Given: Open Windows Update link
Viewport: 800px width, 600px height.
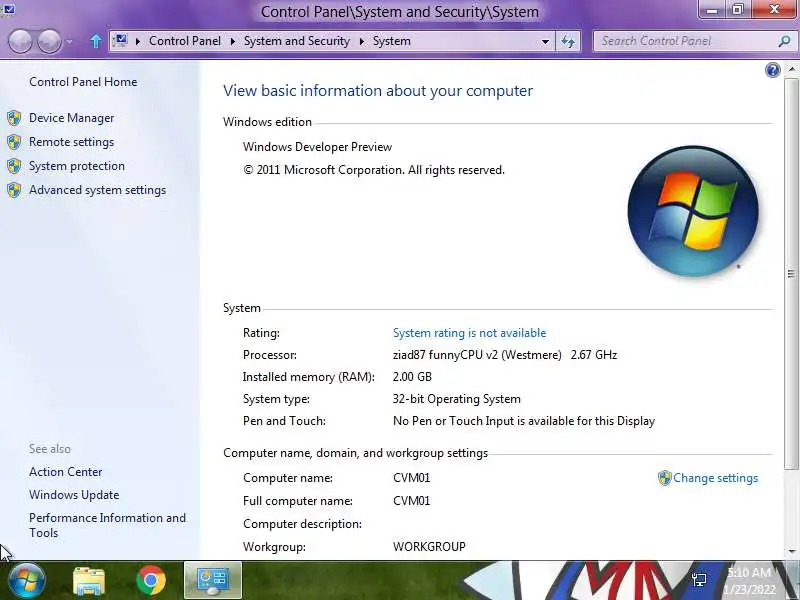Looking at the screenshot, I should tap(74, 495).
